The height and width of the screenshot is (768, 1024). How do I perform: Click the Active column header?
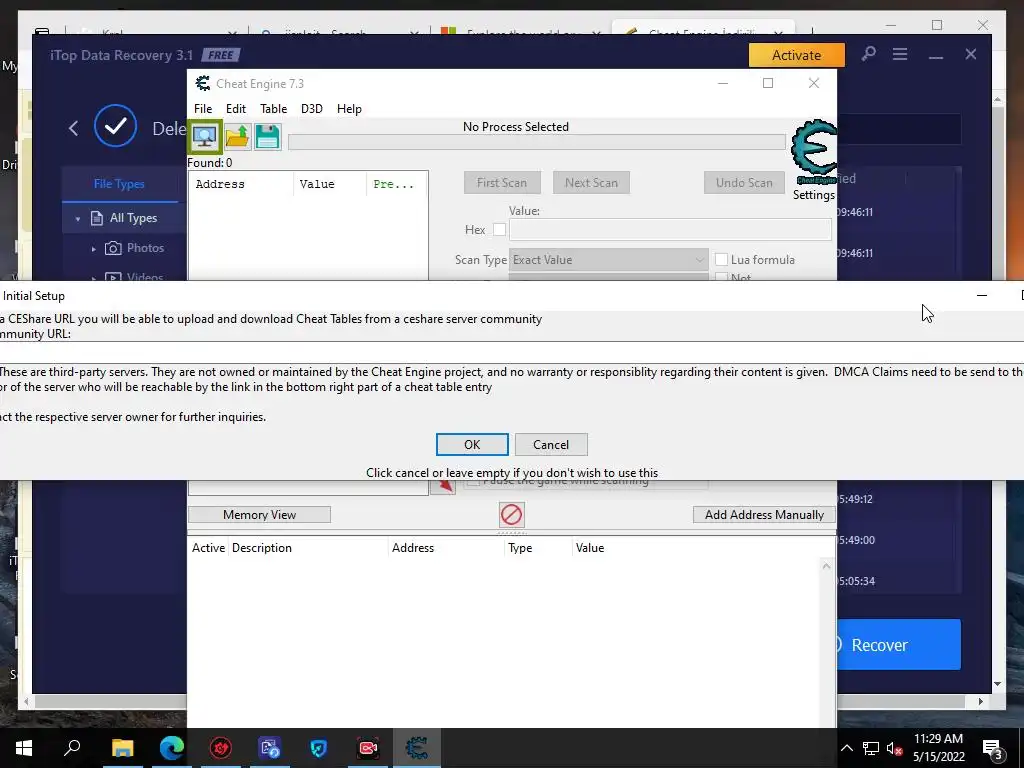[x=208, y=548]
